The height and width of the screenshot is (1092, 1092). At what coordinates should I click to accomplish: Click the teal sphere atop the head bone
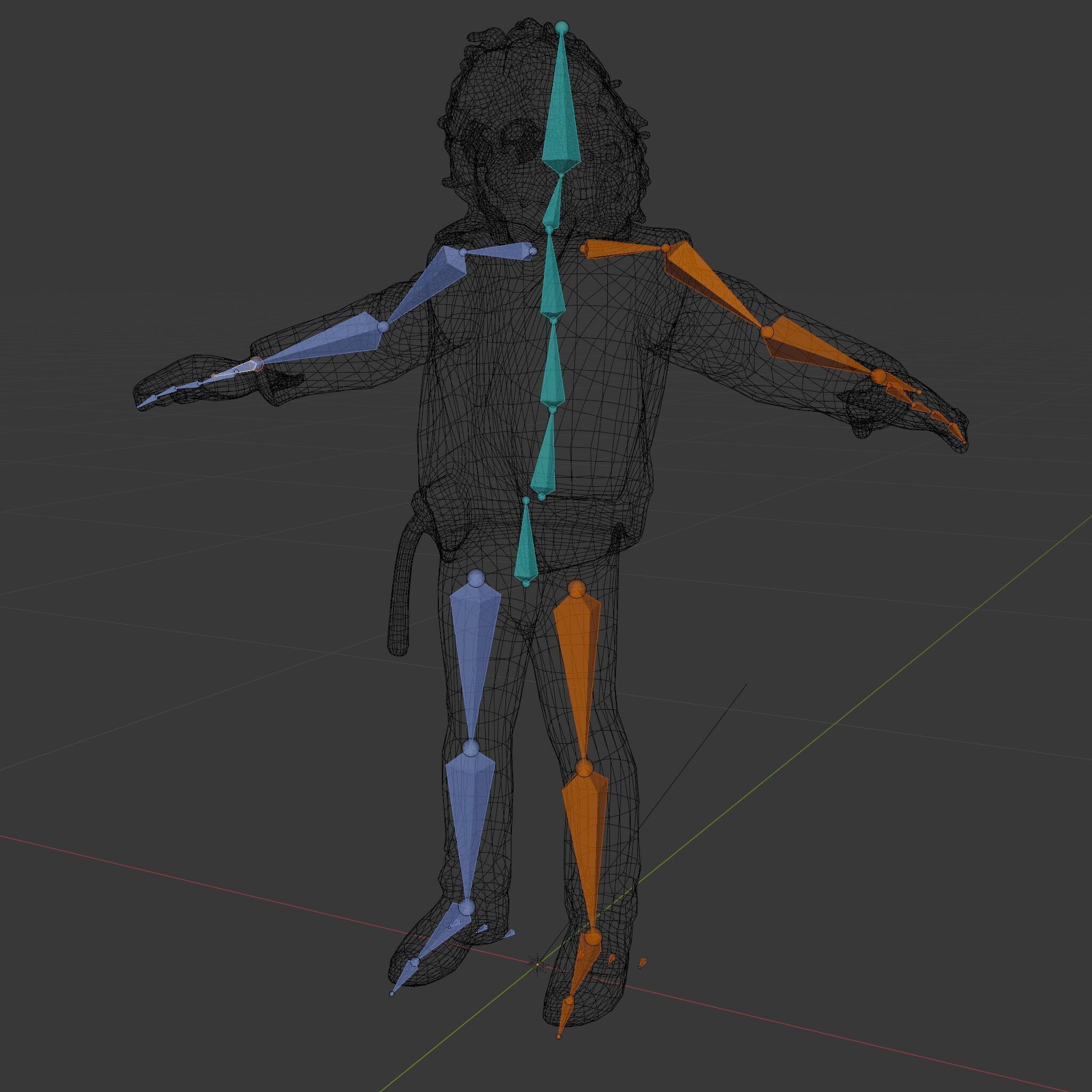561,27
